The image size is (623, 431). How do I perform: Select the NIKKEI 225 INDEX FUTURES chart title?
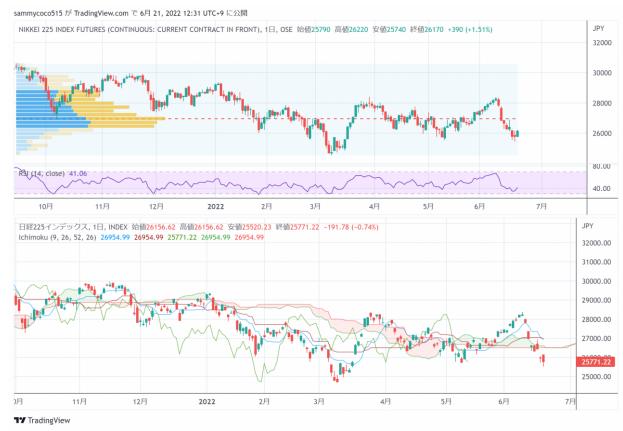coord(139,29)
